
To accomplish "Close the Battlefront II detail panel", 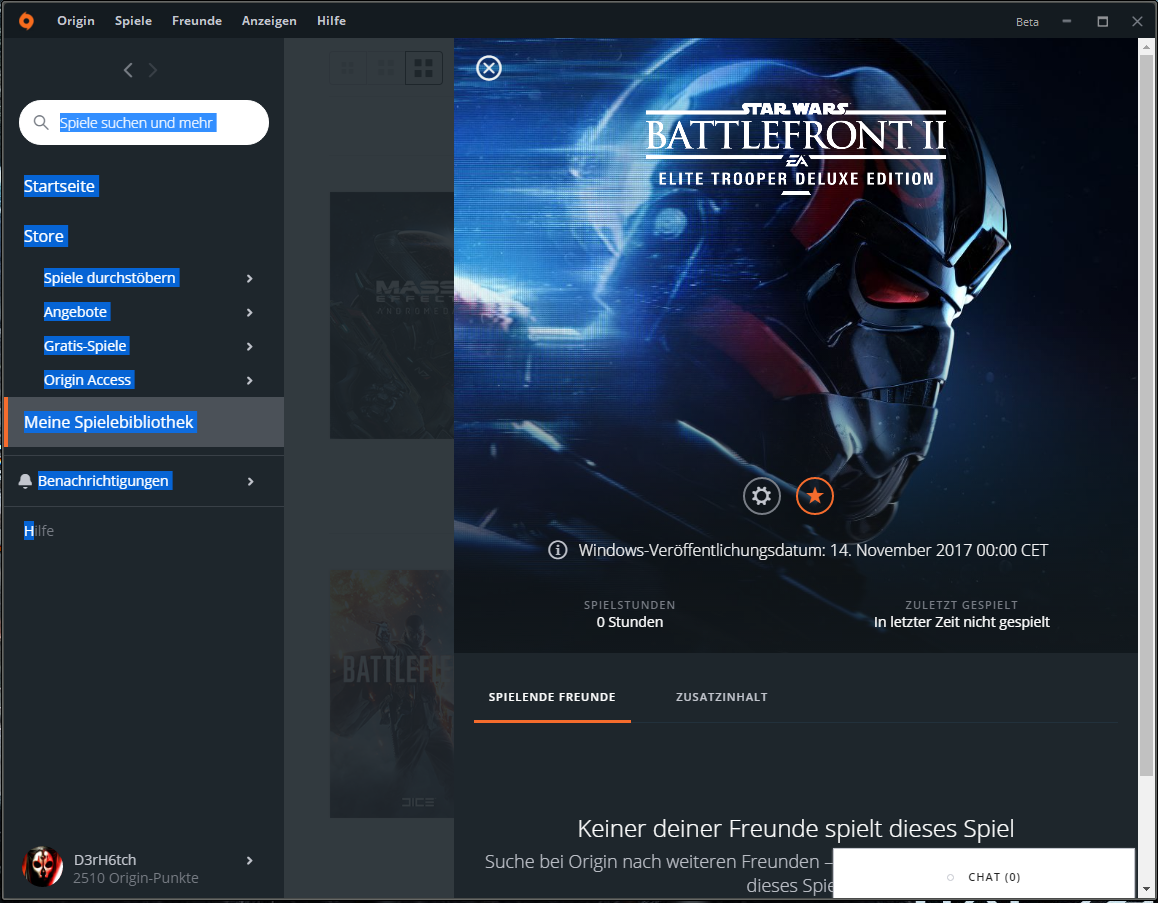I will click(x=489, y=68).
